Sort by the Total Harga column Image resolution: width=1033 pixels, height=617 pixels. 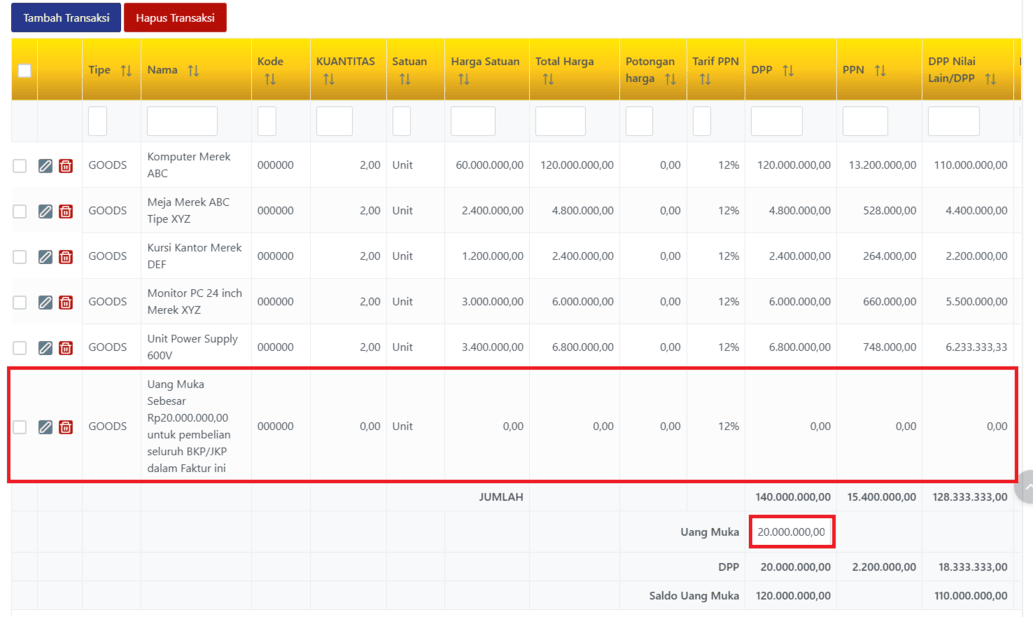point(548,79)
